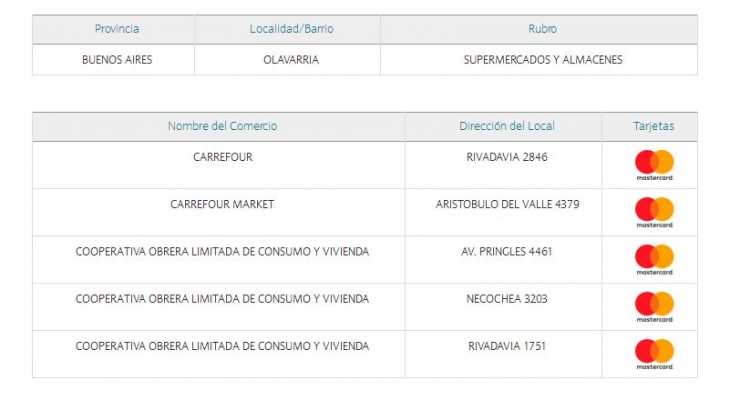Select SUPERMERCADOS Y ALMACENES cell

pyautogui.click(x=542, y=60)
